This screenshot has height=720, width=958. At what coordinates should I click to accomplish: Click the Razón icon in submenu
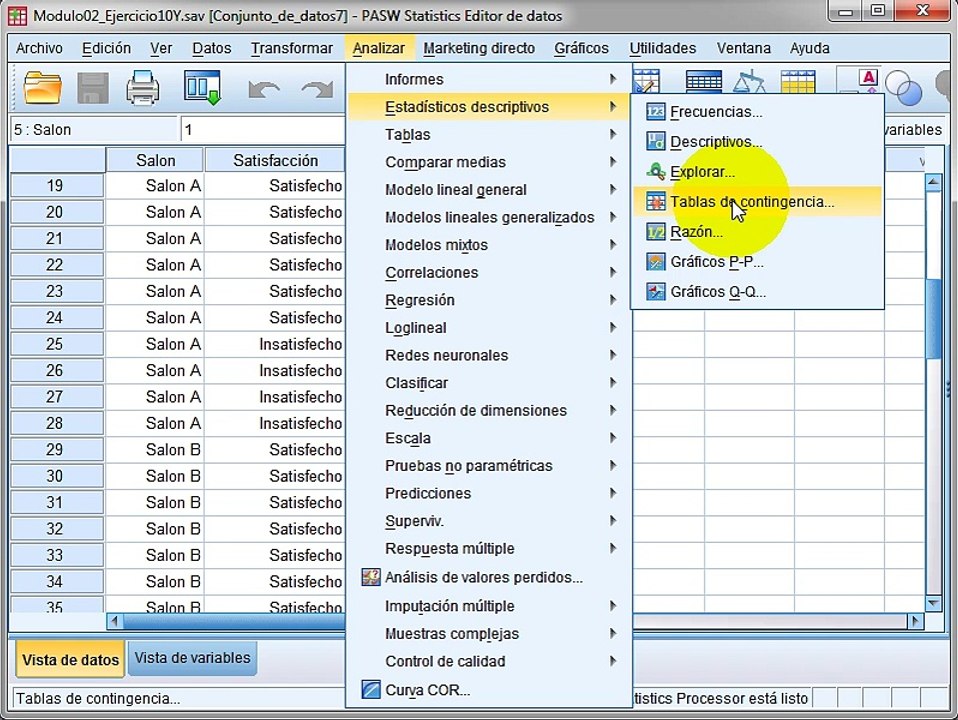coord(655,231)
